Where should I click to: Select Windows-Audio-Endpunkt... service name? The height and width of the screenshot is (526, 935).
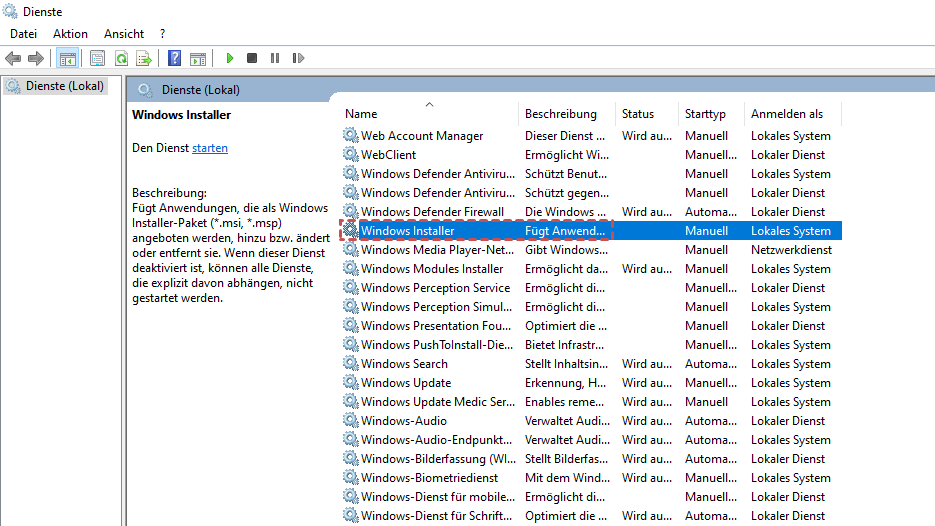point(436,440)
